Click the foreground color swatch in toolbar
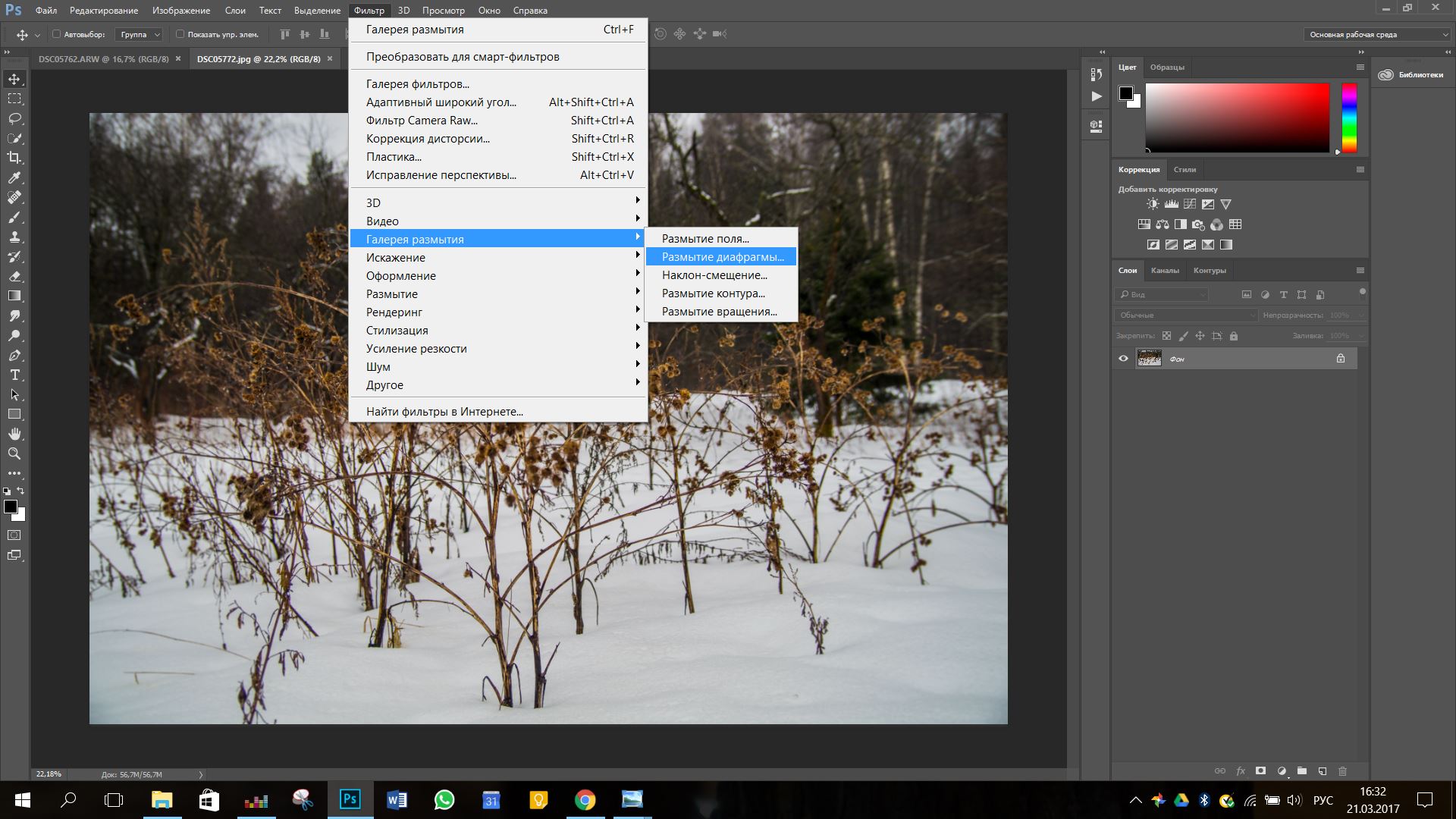Screen dimensions: 1456x819 pos(11,507)
